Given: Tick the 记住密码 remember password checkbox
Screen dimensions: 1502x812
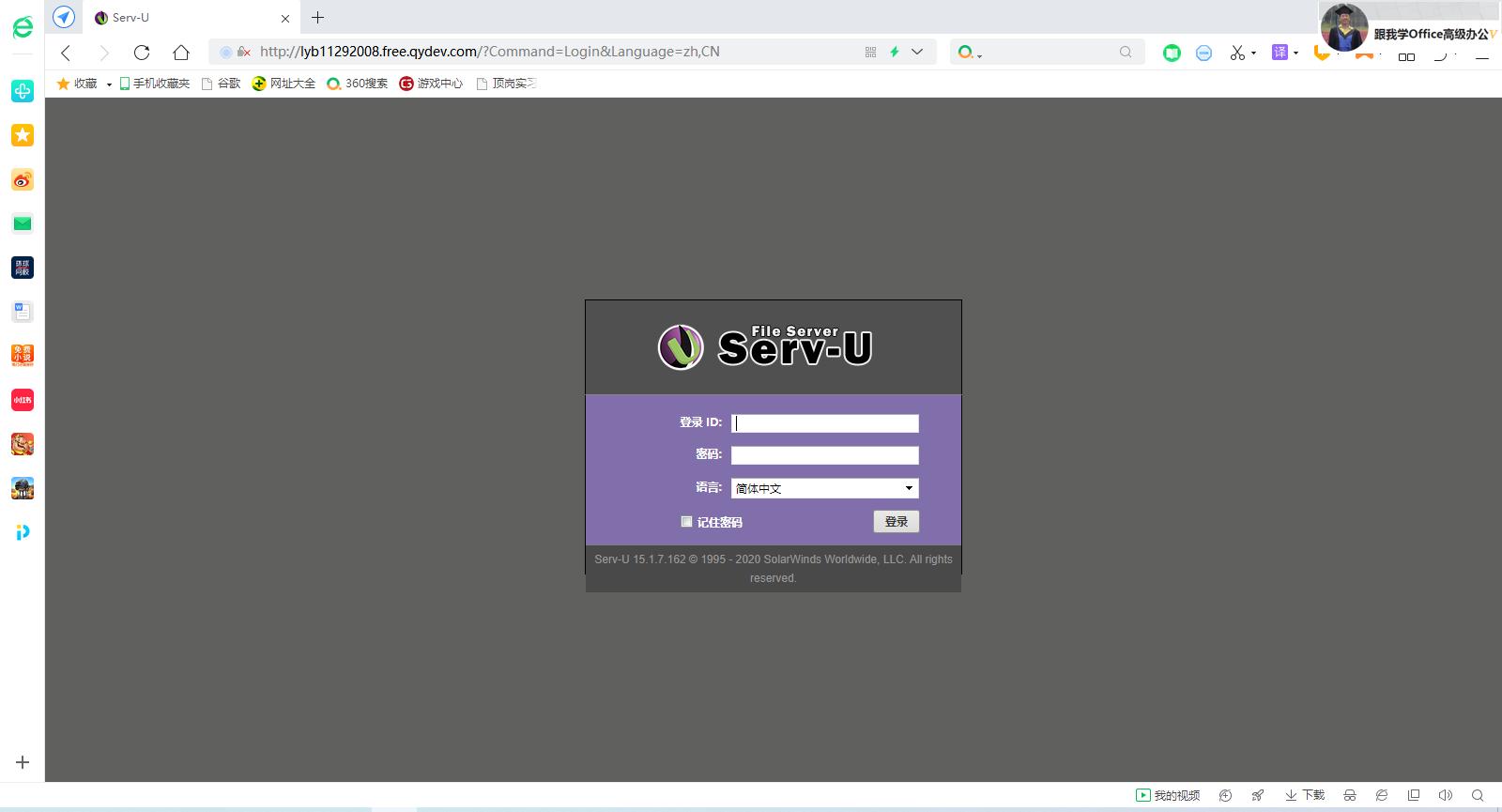Looking at the screenshot, I should click(686, 522).
